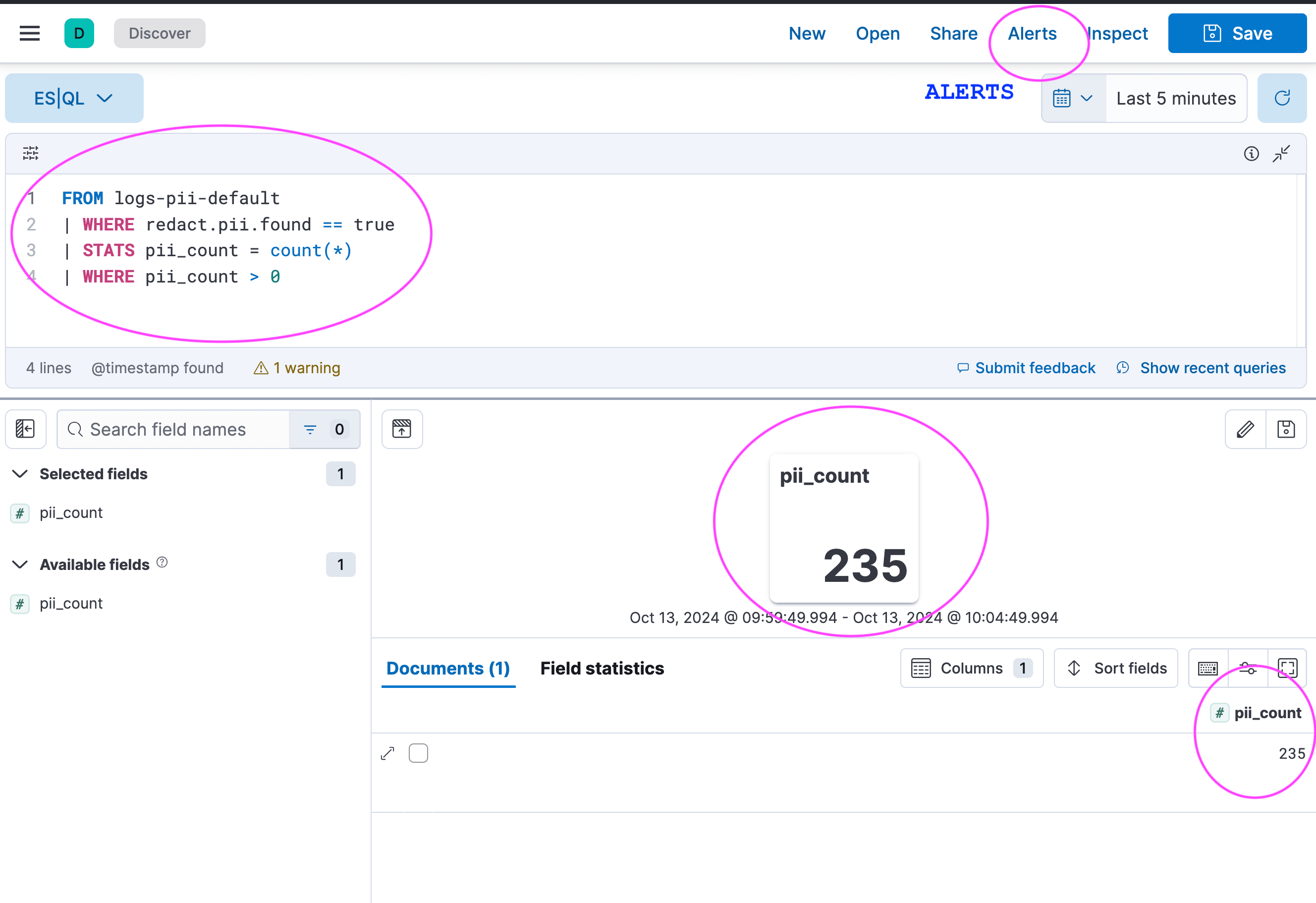Open the ES|QL language picker dropdown

[74, 98]
